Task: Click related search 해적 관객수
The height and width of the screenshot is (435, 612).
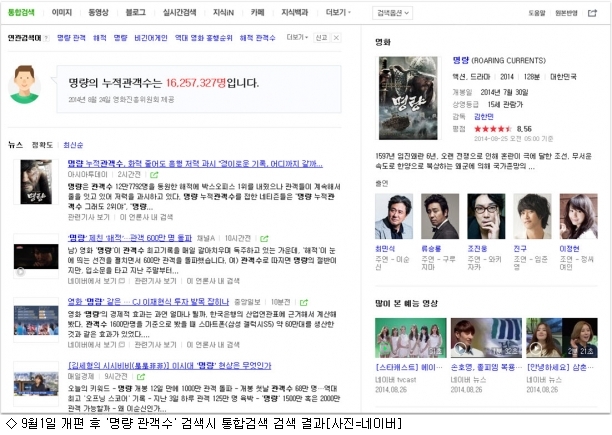Action: (258, 38)
